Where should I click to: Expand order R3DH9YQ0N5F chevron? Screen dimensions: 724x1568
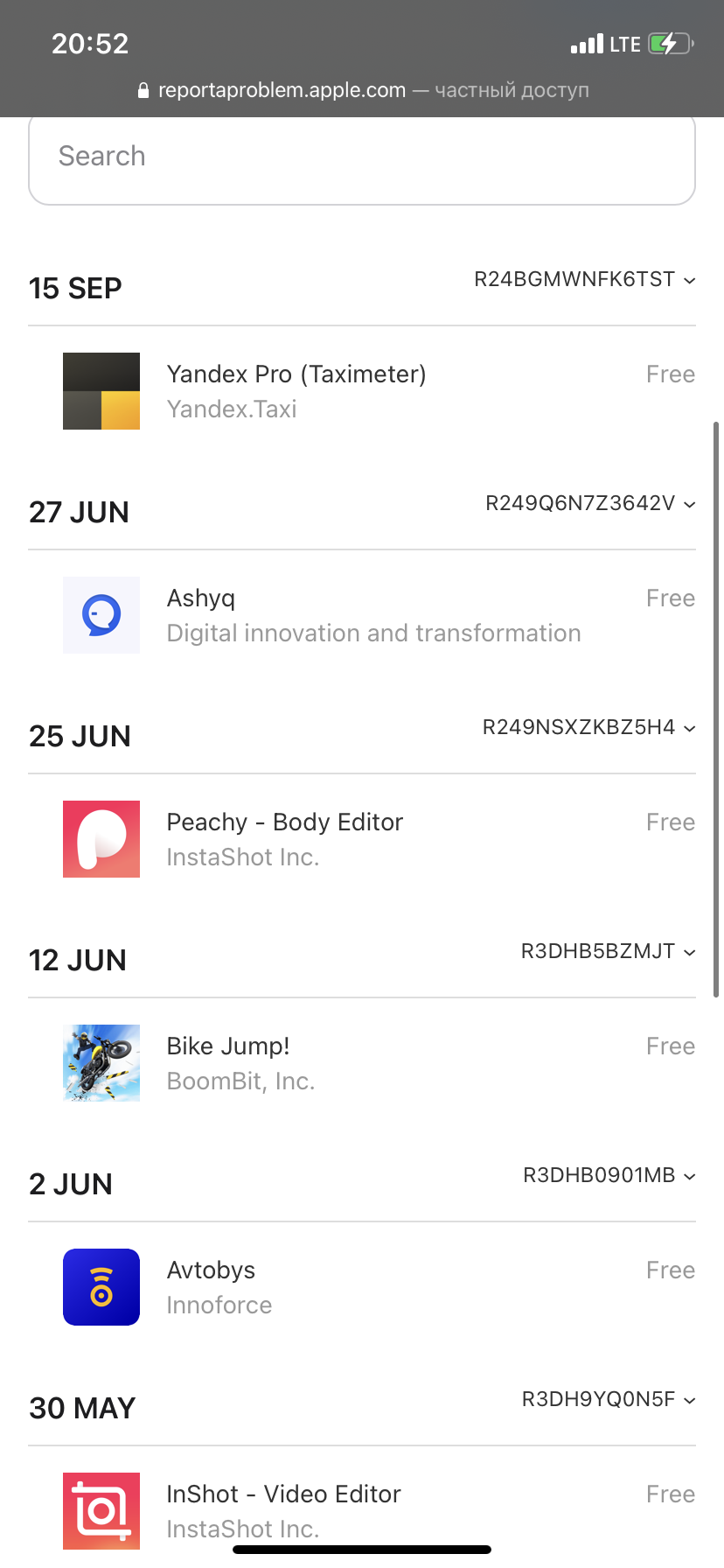coord(690,1400)
